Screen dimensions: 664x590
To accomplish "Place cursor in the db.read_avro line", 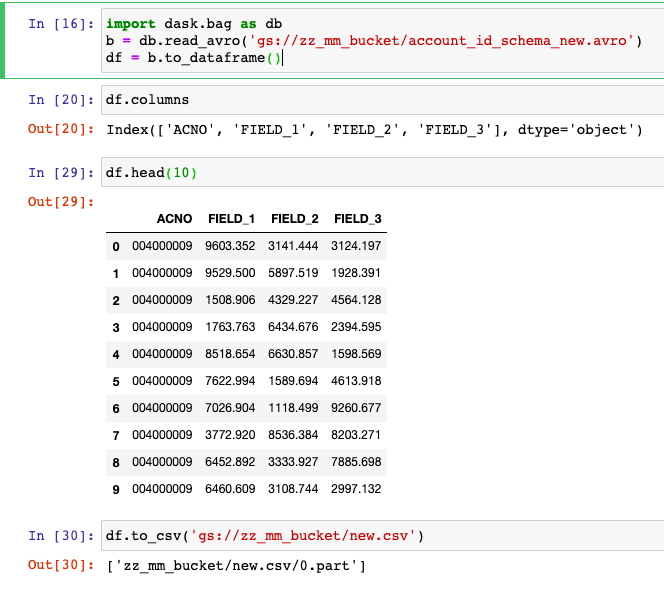I will pyautogui.click(x=372, y=41).
